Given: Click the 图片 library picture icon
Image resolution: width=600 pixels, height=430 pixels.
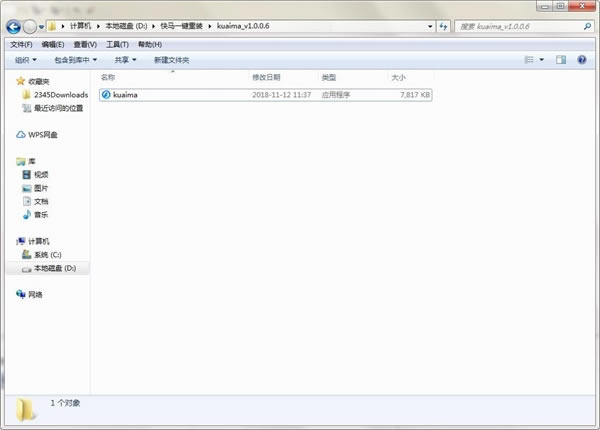Looking at the screenshot, I should (x=26, y=188).
